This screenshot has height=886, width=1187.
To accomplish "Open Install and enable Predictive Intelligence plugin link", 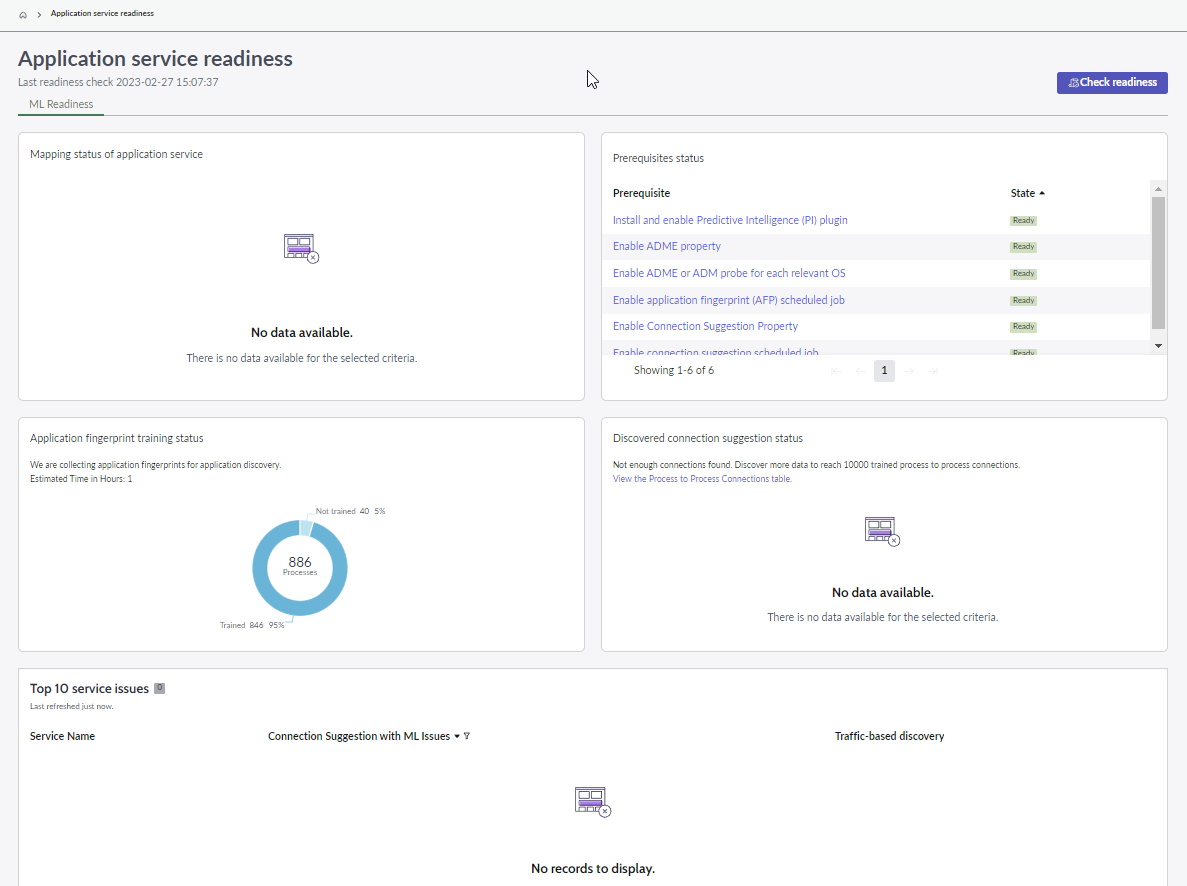I will (730, 220).
